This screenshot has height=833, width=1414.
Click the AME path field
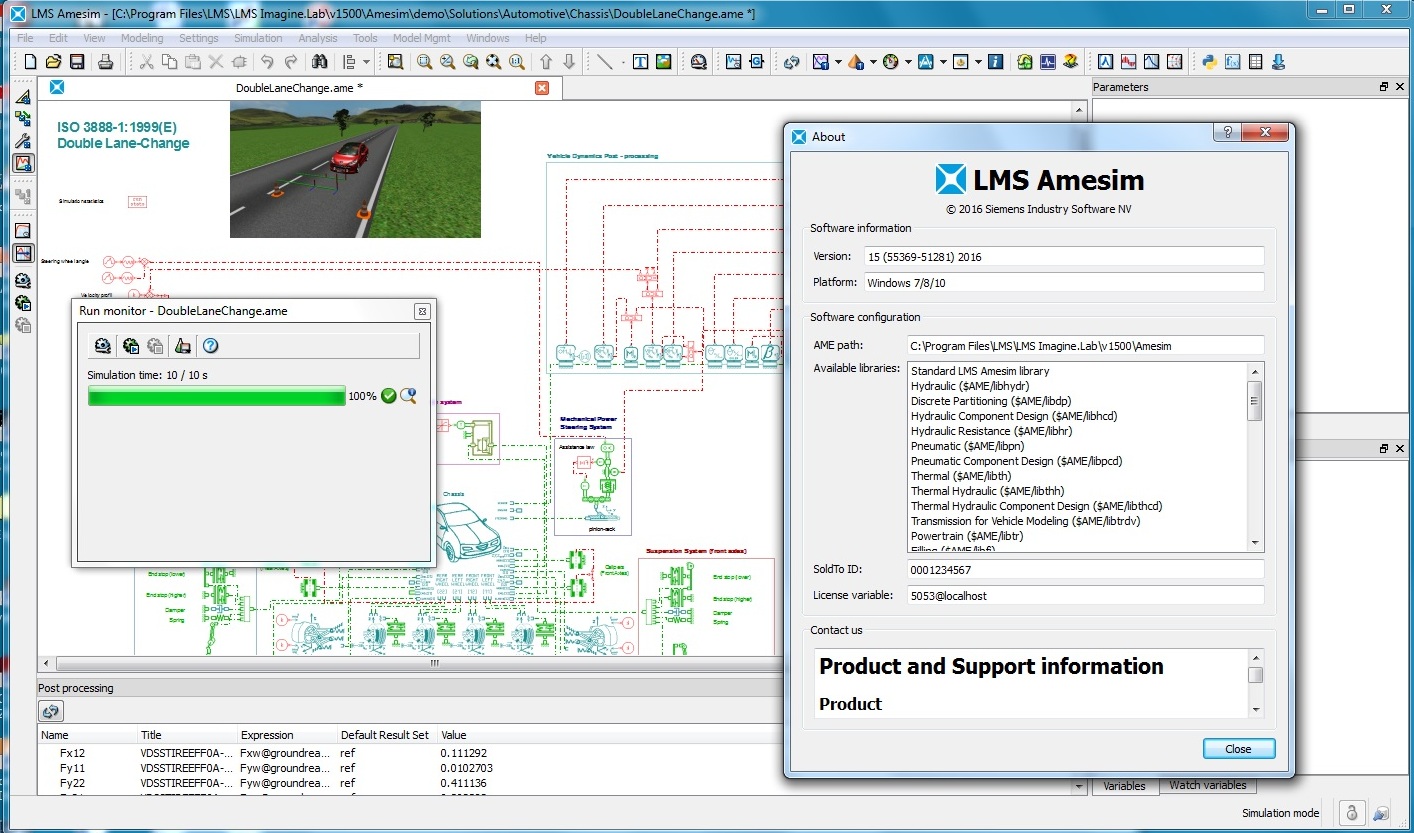click(x=1086, y=345)
